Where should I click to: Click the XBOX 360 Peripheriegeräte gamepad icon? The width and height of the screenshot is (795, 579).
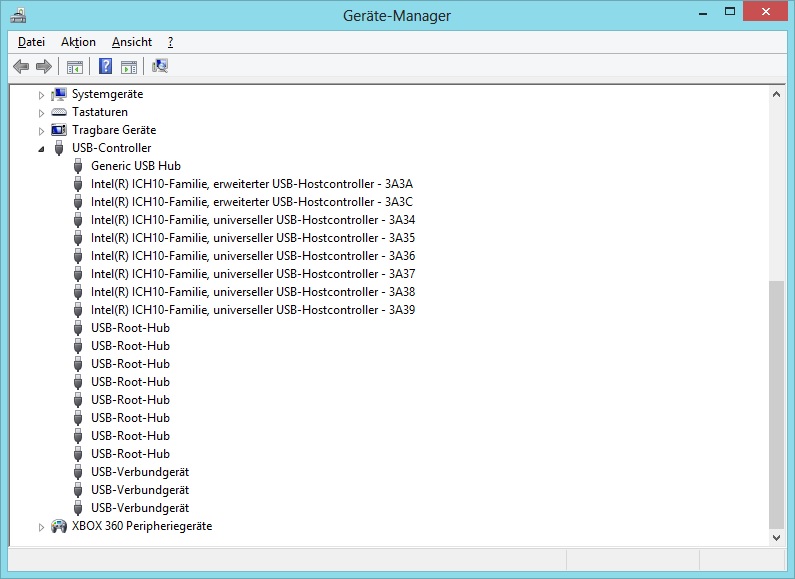pos(59,526)
